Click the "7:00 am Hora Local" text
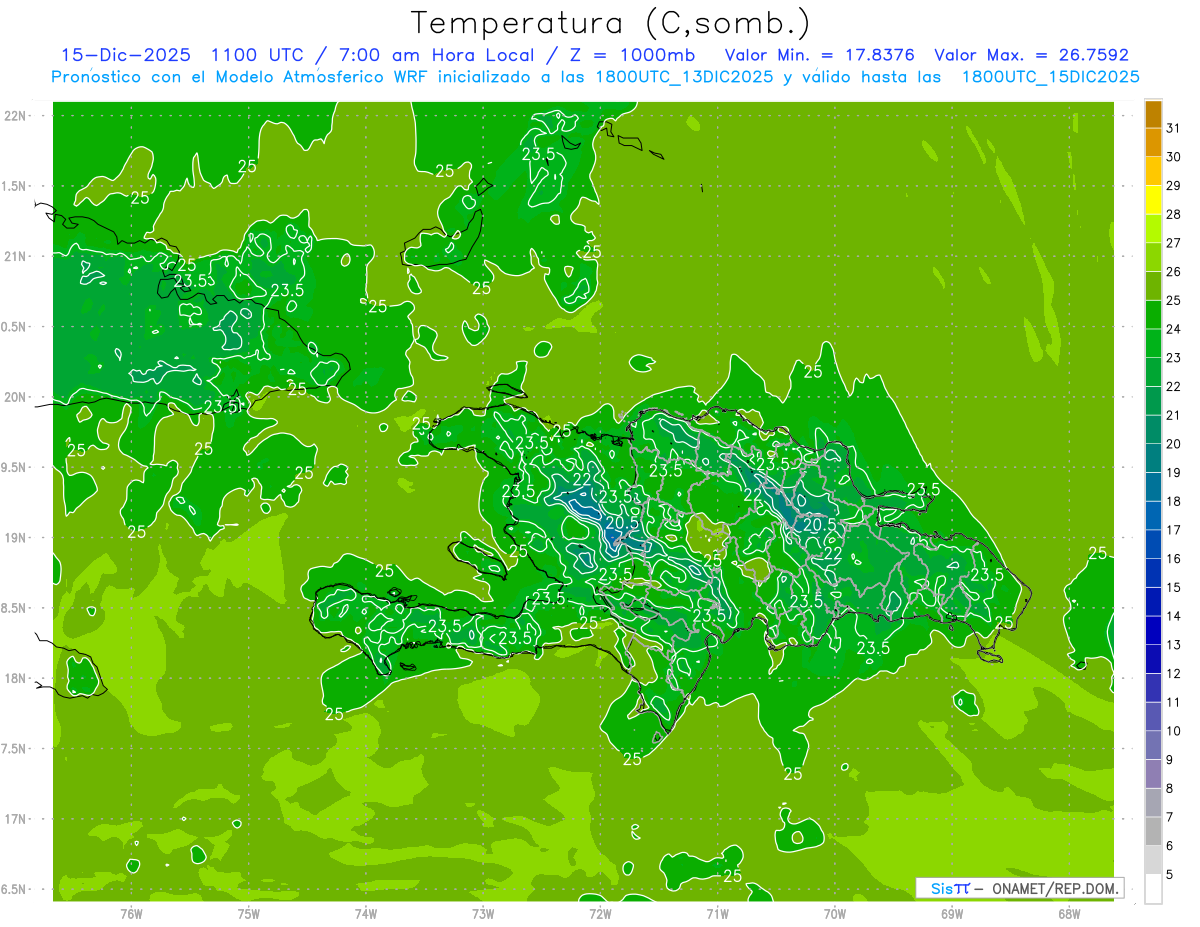1200x927 pixels. click(x=436, y=55)
